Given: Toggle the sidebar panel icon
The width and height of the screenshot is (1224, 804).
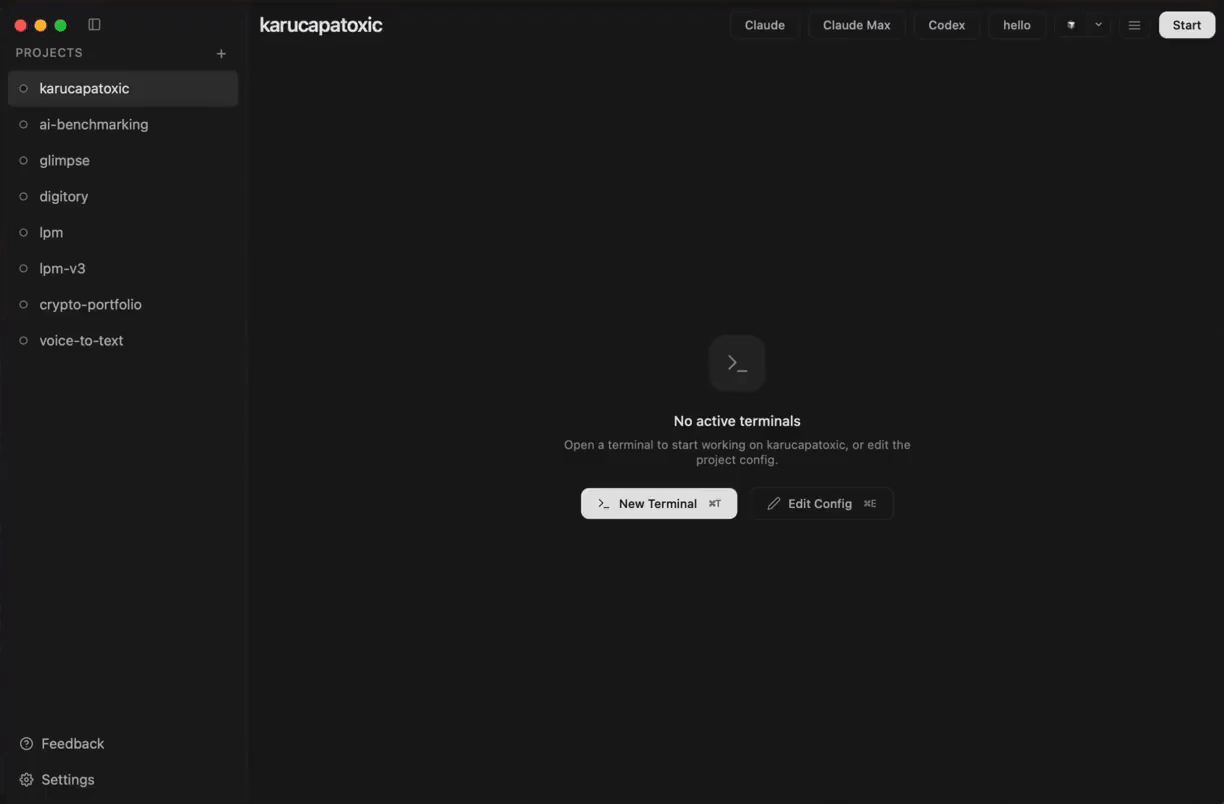Looking at the screenshot, I should tap(94, 25).
